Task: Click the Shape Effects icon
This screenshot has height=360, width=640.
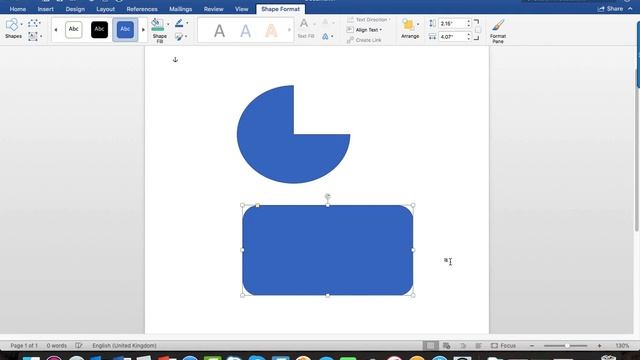Action: (179, 37)
